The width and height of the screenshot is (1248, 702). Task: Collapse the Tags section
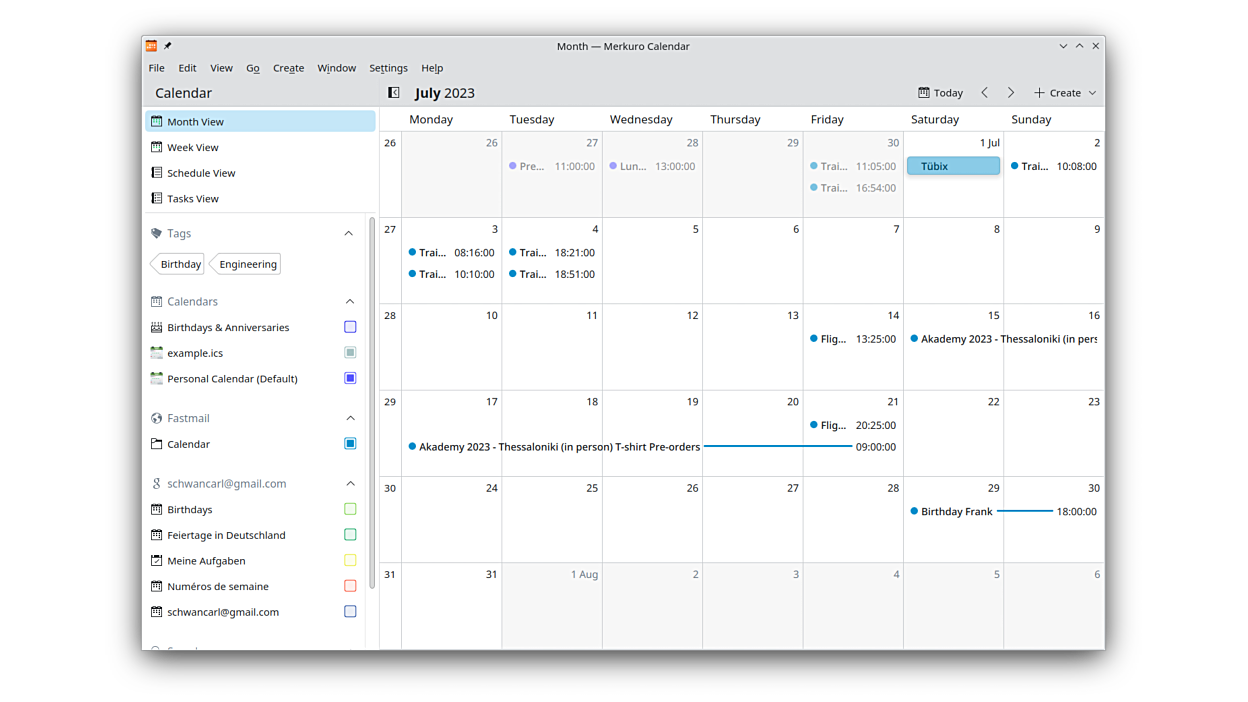pyautogui.click(x=349, y=234)
